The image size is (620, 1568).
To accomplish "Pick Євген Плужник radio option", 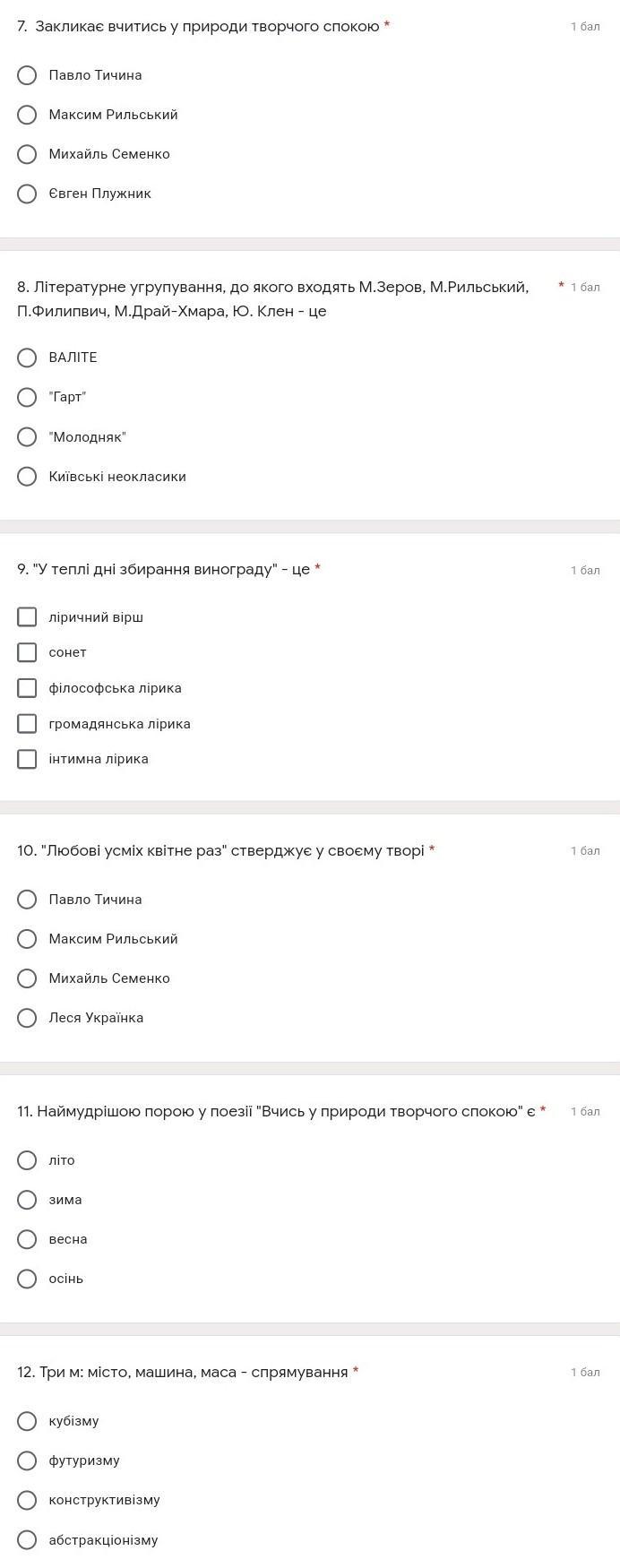I will point(27,194).
